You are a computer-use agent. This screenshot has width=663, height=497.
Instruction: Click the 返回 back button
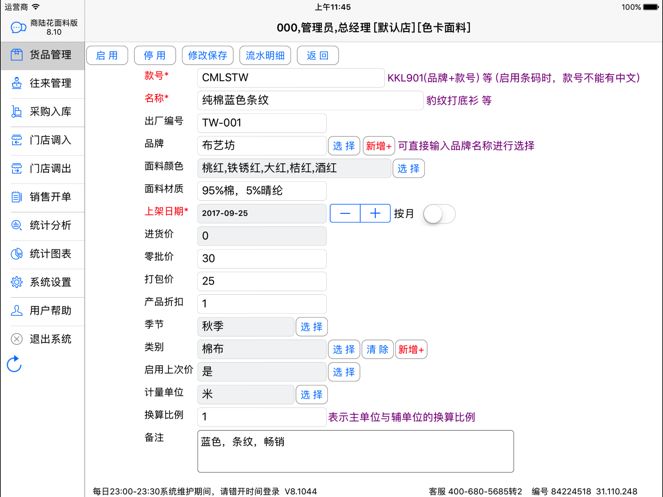click(x=318, y=55)
